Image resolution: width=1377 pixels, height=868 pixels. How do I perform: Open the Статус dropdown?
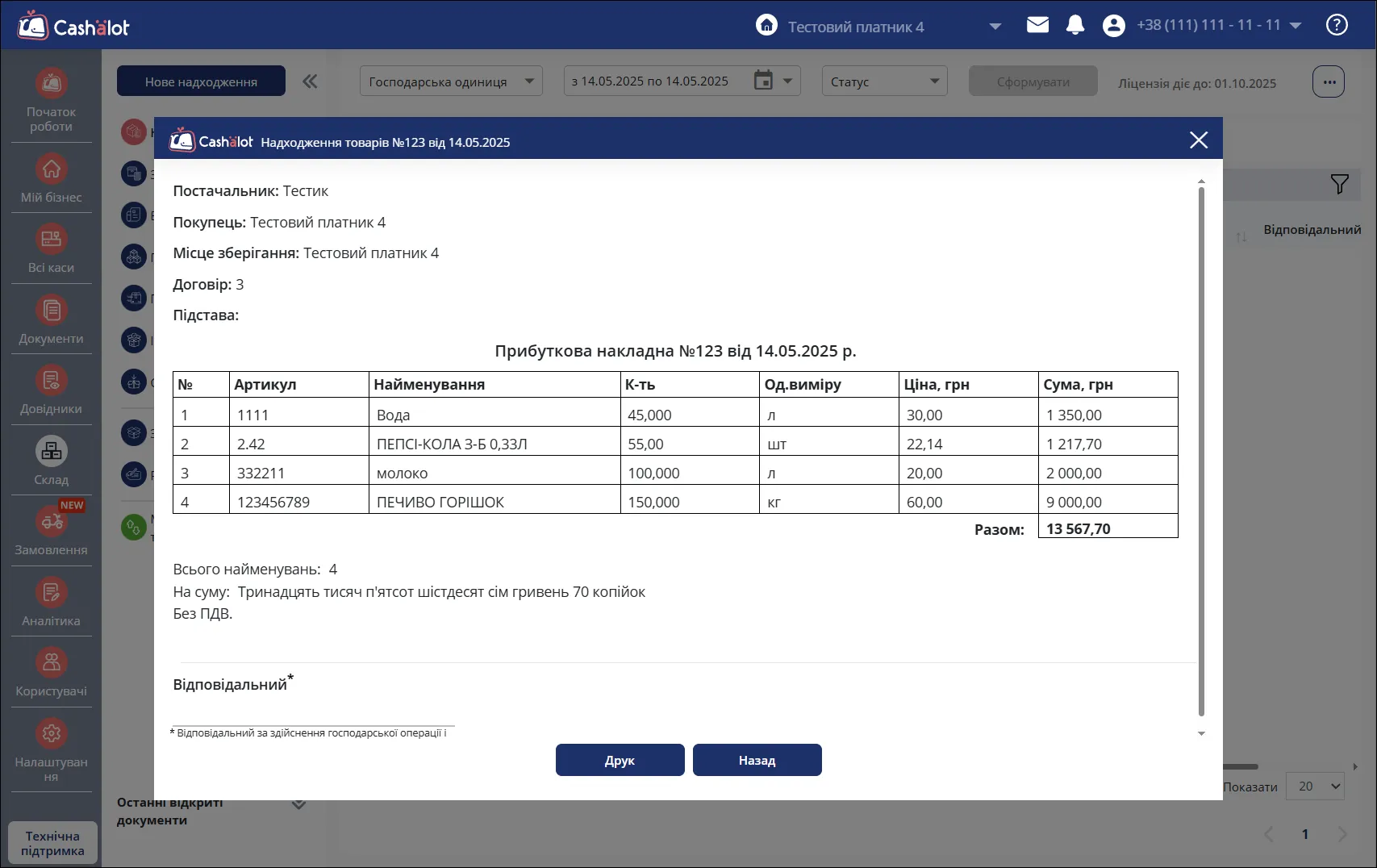coord(884,81)
